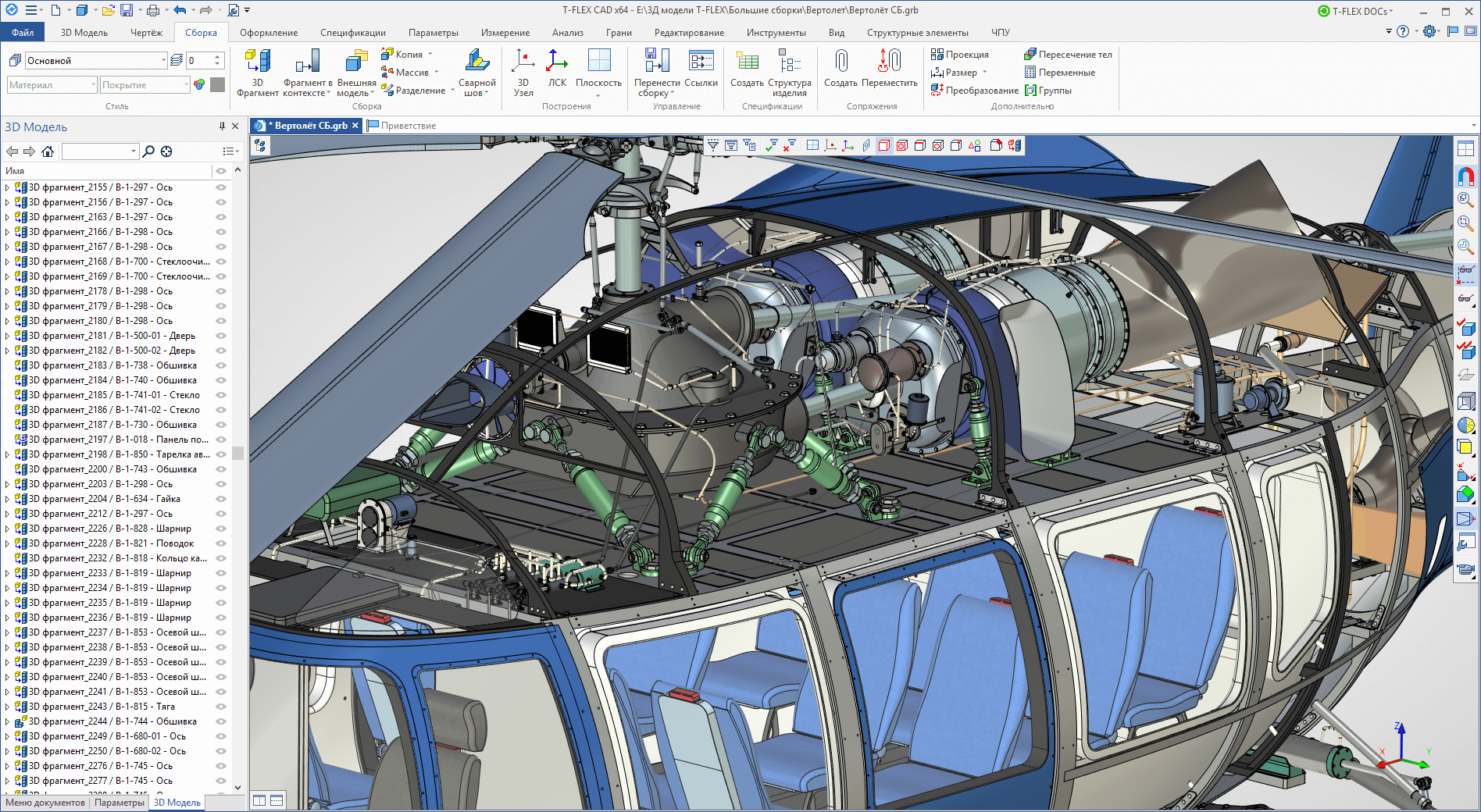Image resolution: width=1481 pixels, height=812 pixels.
Task: Click the Save floppy disk icon
Action: (x=126, y=10)
